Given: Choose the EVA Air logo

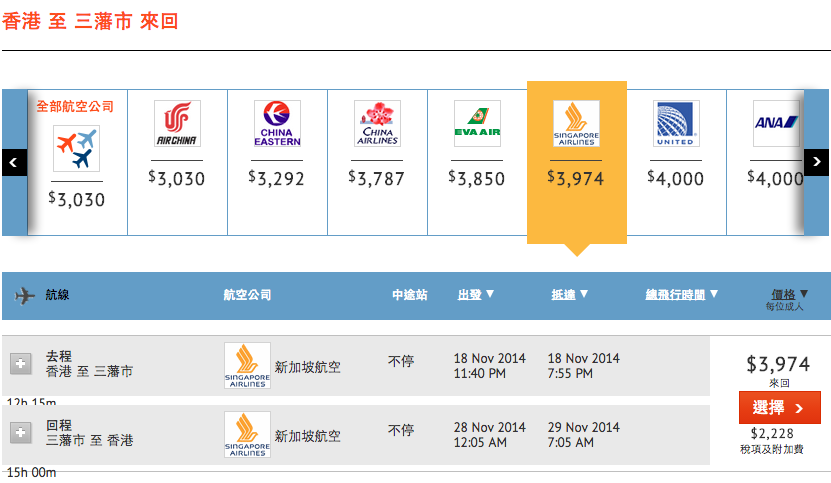Looking at the screenshot, I should (x=477, y=124).
